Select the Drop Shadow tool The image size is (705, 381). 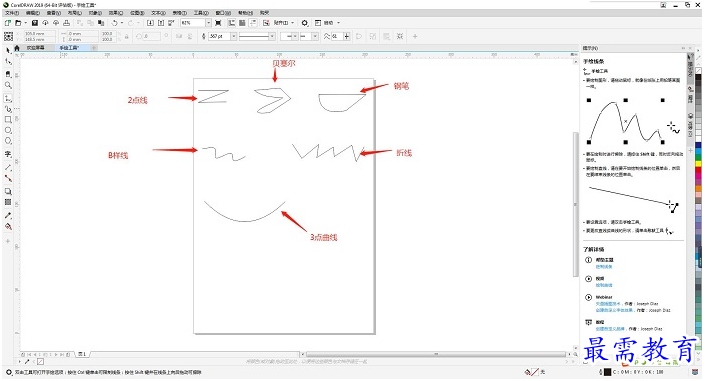(8, 191)
